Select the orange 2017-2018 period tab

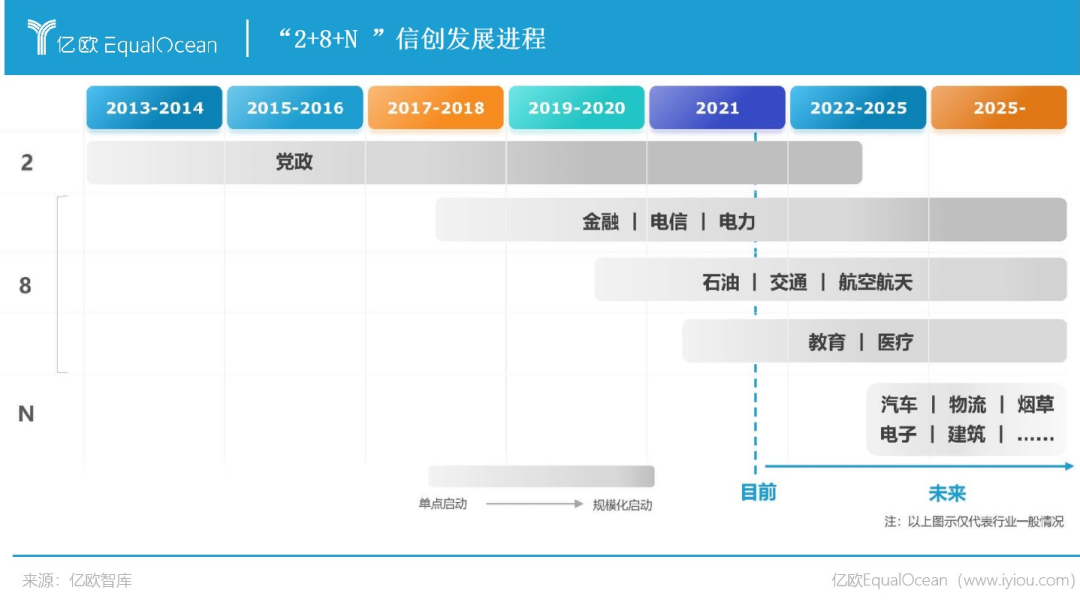tap(435, 107)
